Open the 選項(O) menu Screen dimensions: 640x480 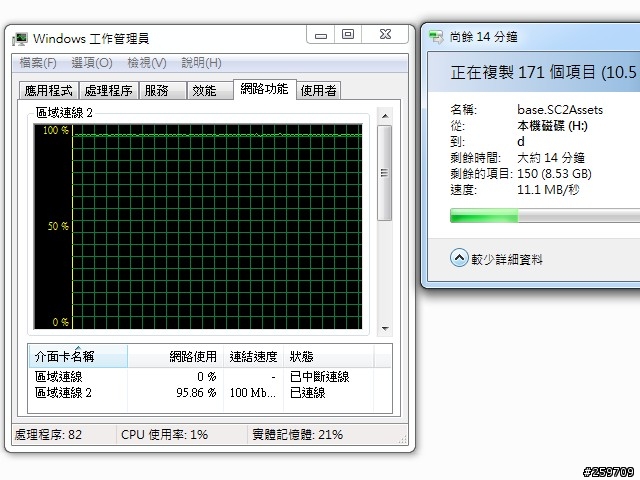point(92,63)
